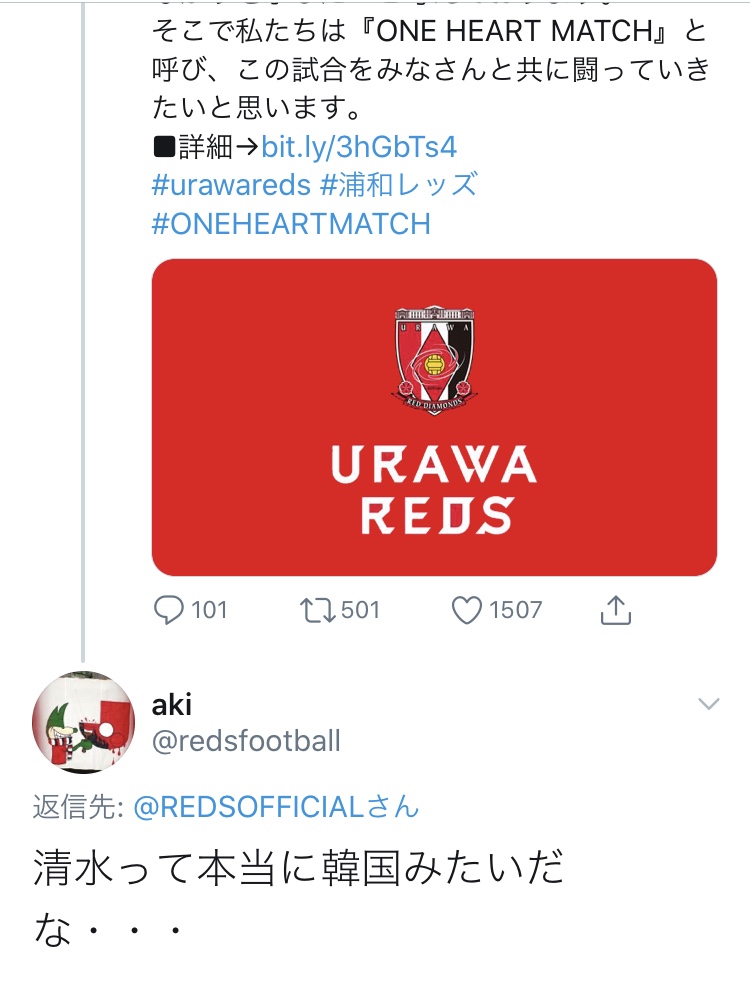Open the bit.ly/3hGbTs4 link
Viewport: 750px width, 989px height.
[x=359, y=147]
